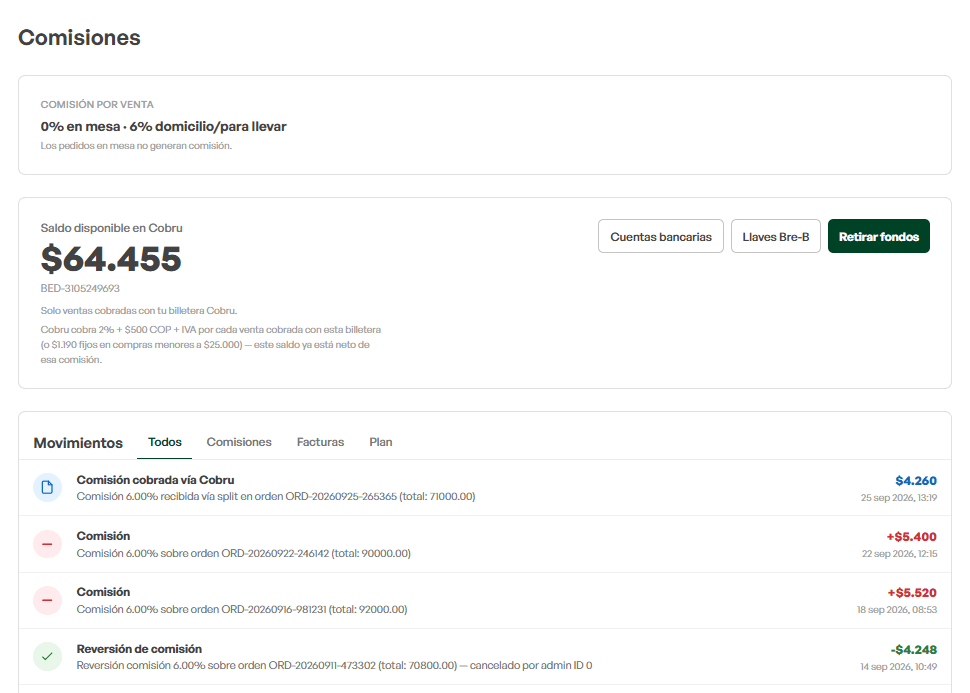Viewport: 970px width, 693px height.
Task: Click the Saldo disponible en Cobru label
Action: coord(111,228)
